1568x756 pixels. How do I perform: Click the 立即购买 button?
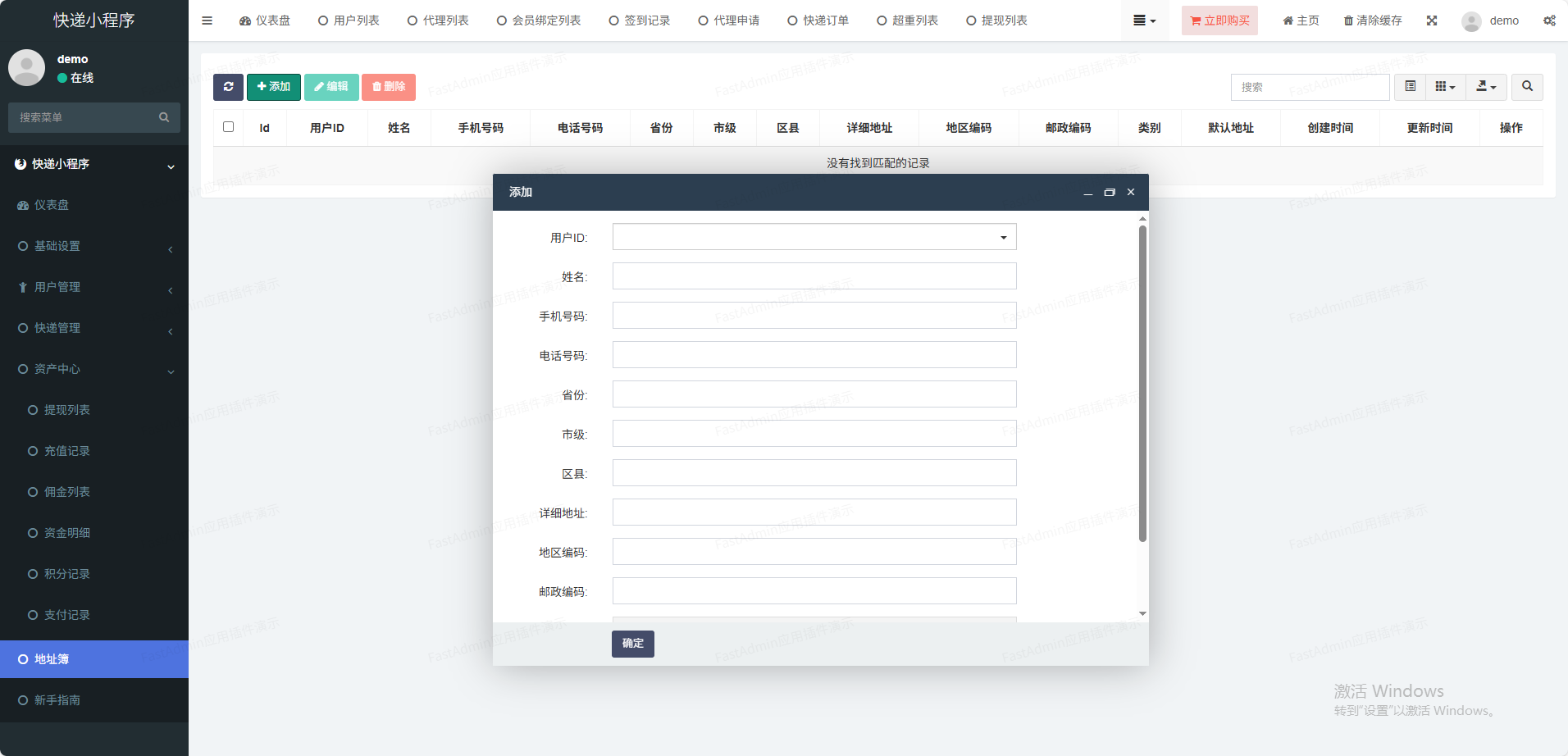1219,20
